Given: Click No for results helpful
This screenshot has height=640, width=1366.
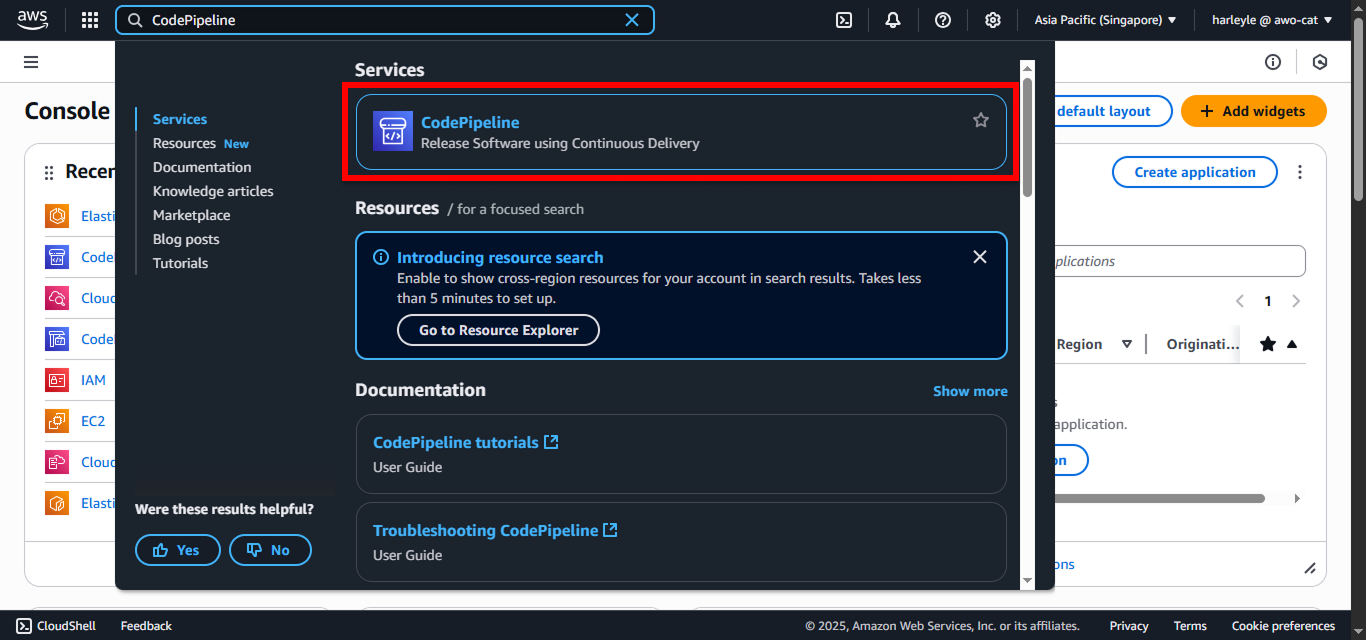Looking at the screenshot, I should coord(270,550).
